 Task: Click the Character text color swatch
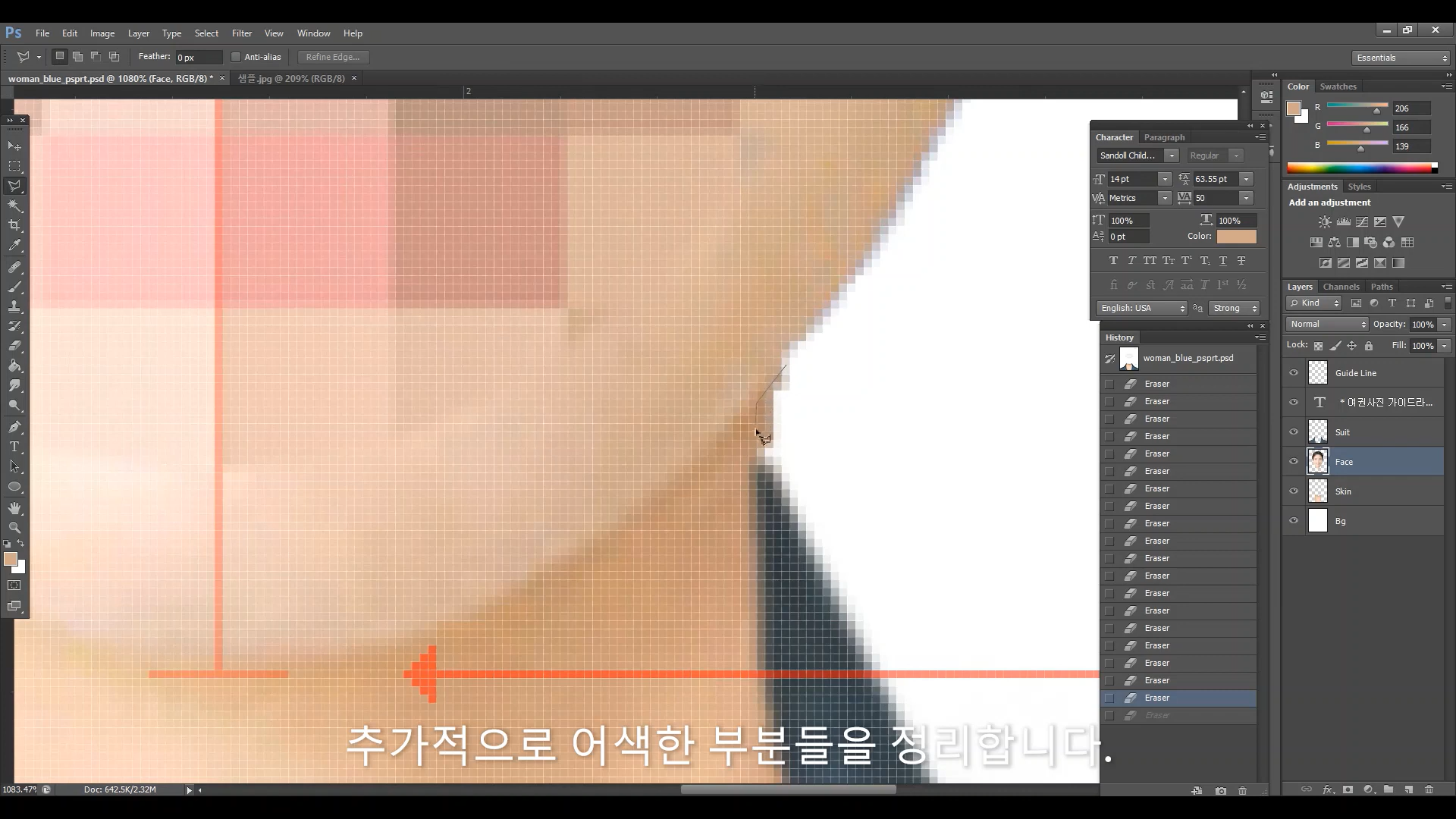coord(1236,237)
